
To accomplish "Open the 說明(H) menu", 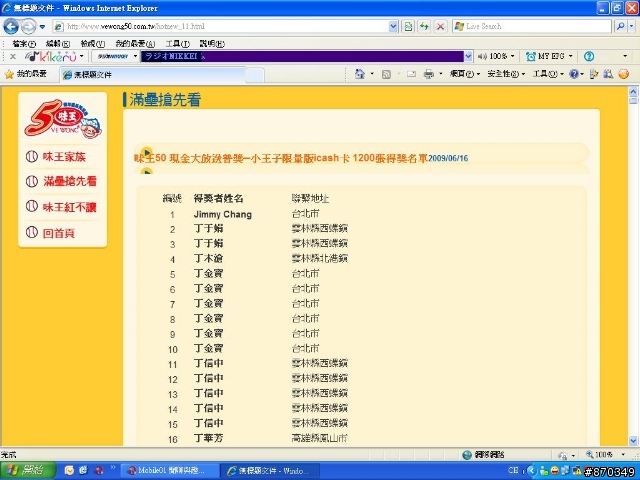I will coord(212,43).
